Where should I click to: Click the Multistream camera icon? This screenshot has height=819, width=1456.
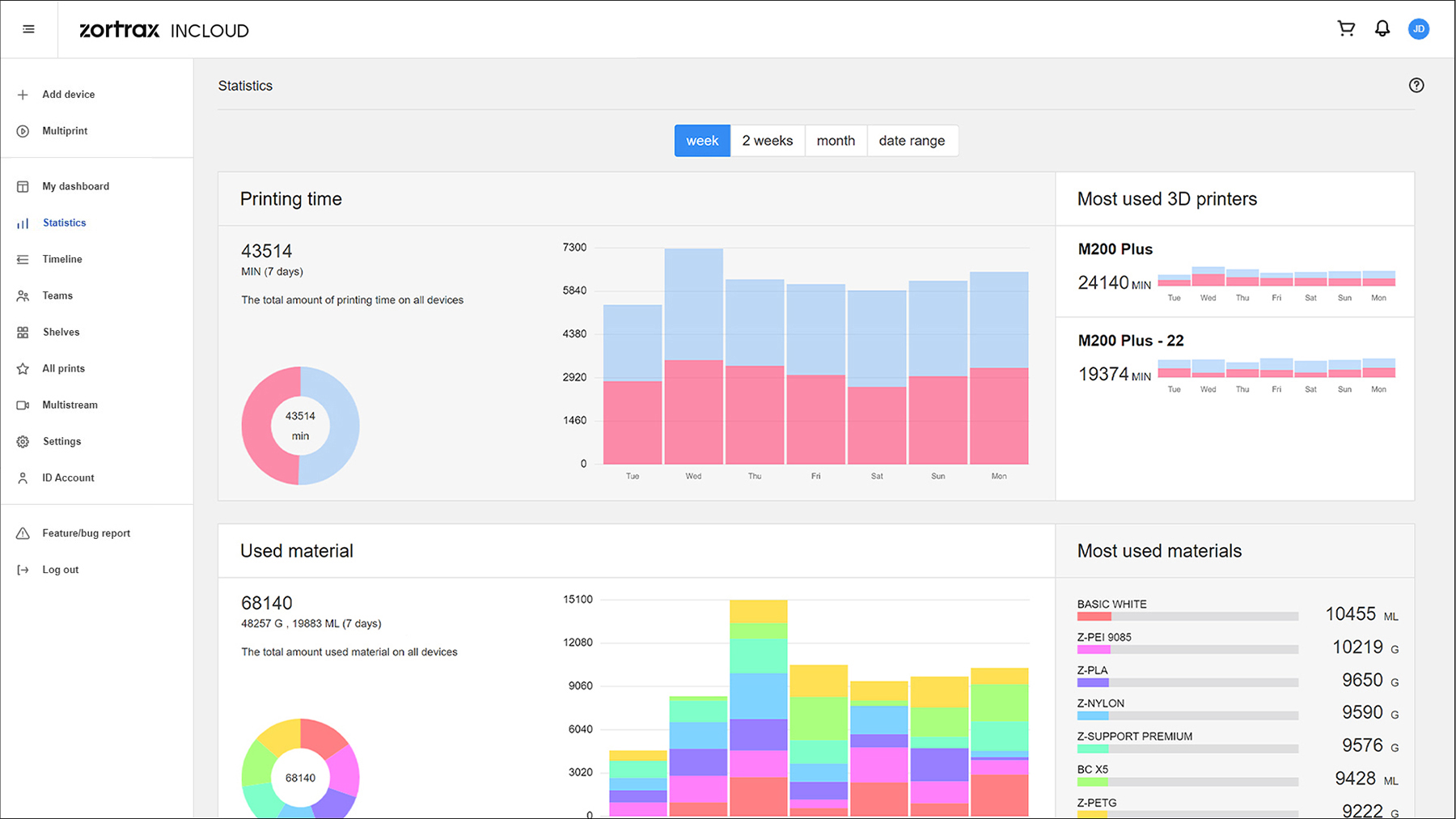(x=23, y=405)
